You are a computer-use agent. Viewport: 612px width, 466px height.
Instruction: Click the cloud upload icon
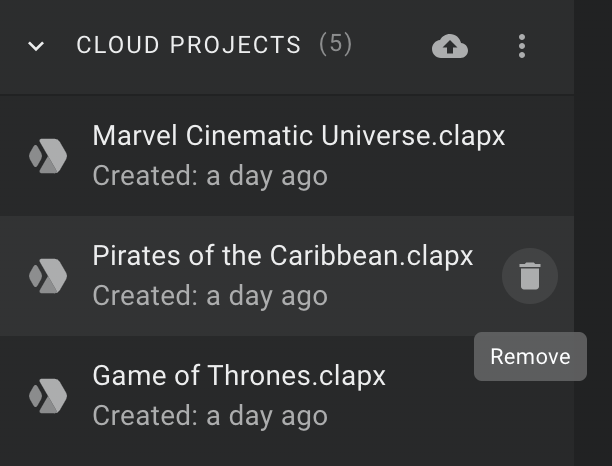pos(450,46)
